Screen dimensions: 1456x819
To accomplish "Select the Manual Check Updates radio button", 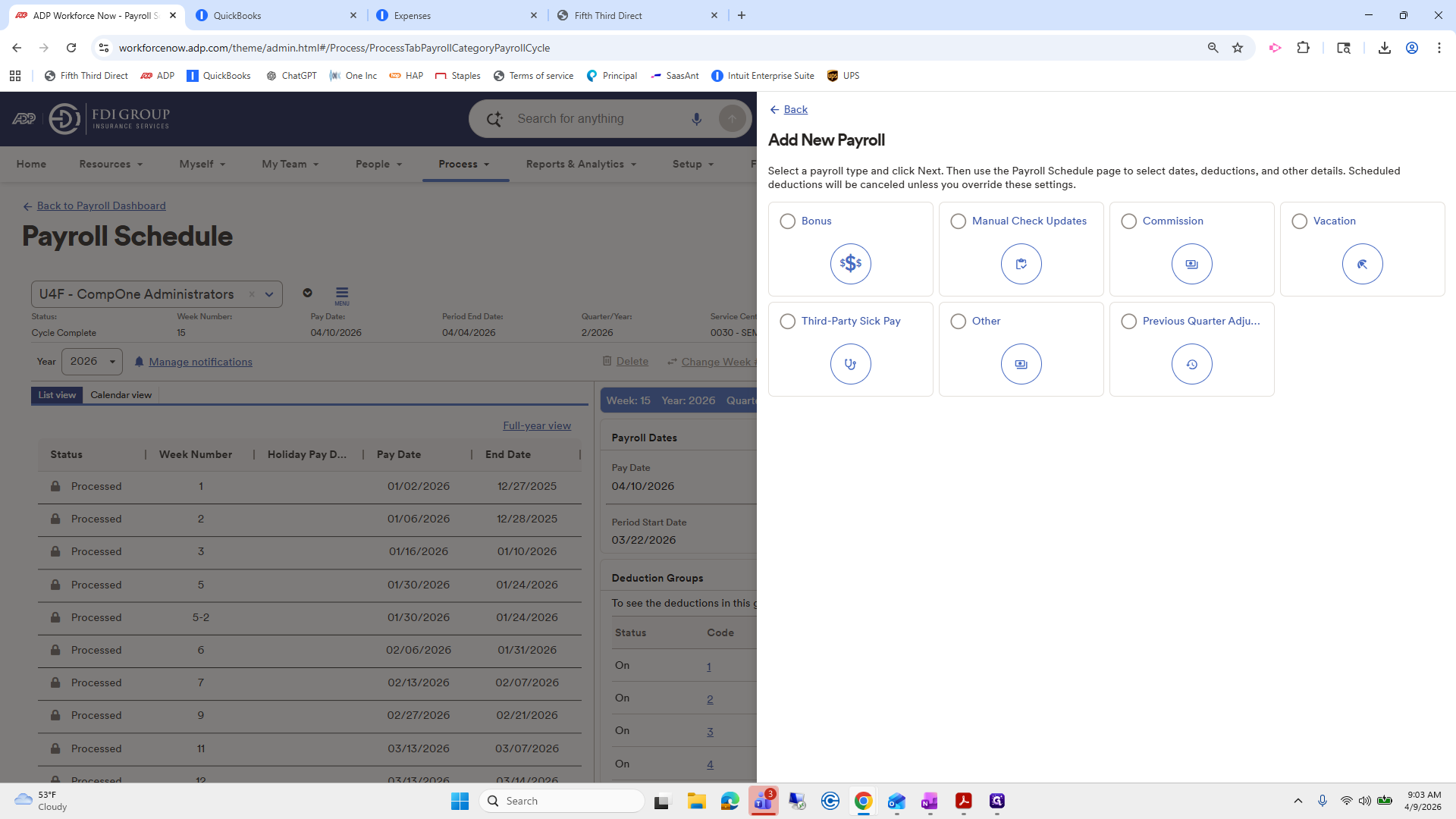I will [958, 221].
